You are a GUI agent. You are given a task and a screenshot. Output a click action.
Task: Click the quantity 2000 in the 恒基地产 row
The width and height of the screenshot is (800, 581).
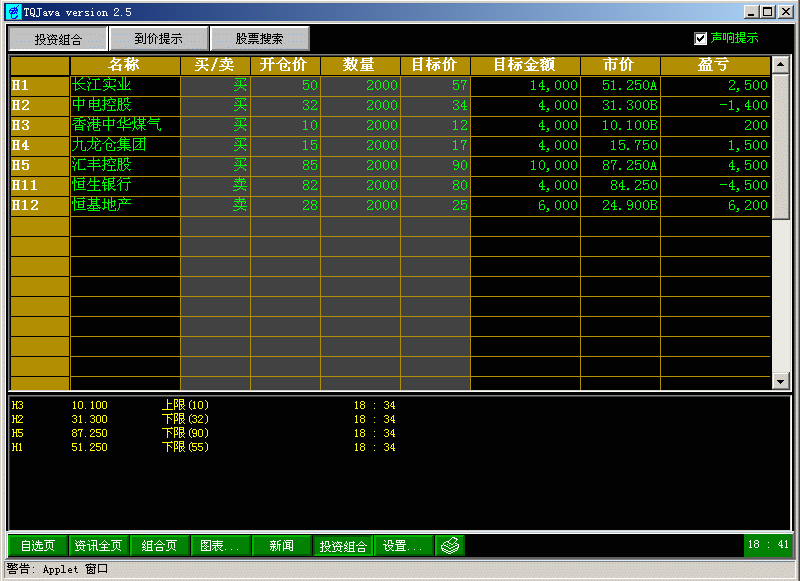click(x=360, y=205)
